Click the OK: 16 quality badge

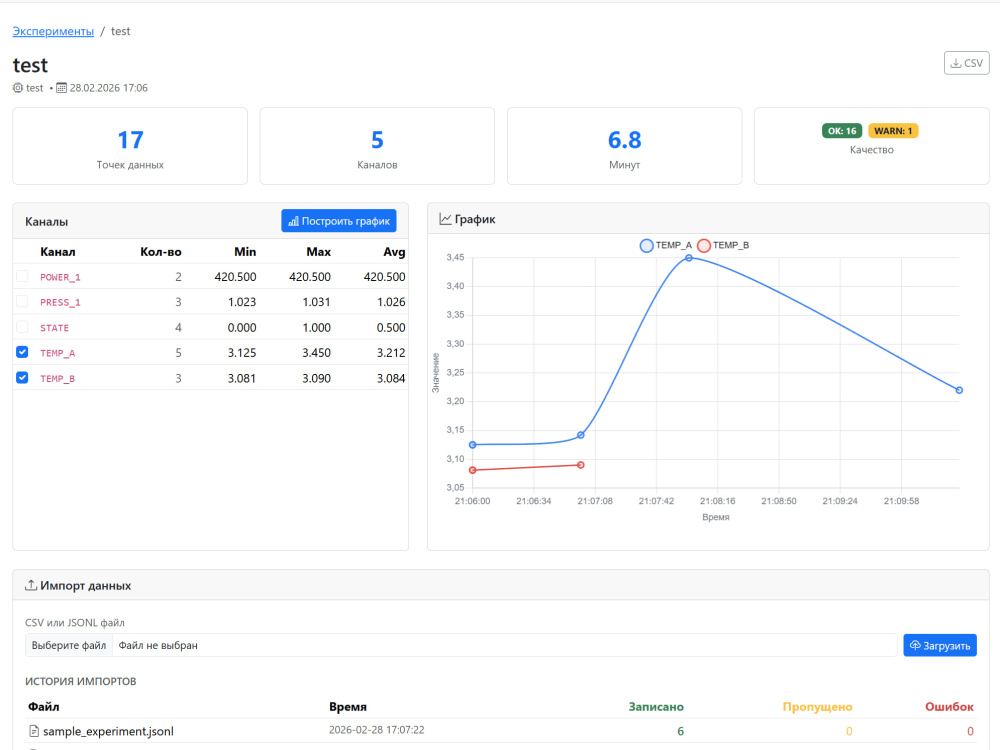tap(842, 131)
